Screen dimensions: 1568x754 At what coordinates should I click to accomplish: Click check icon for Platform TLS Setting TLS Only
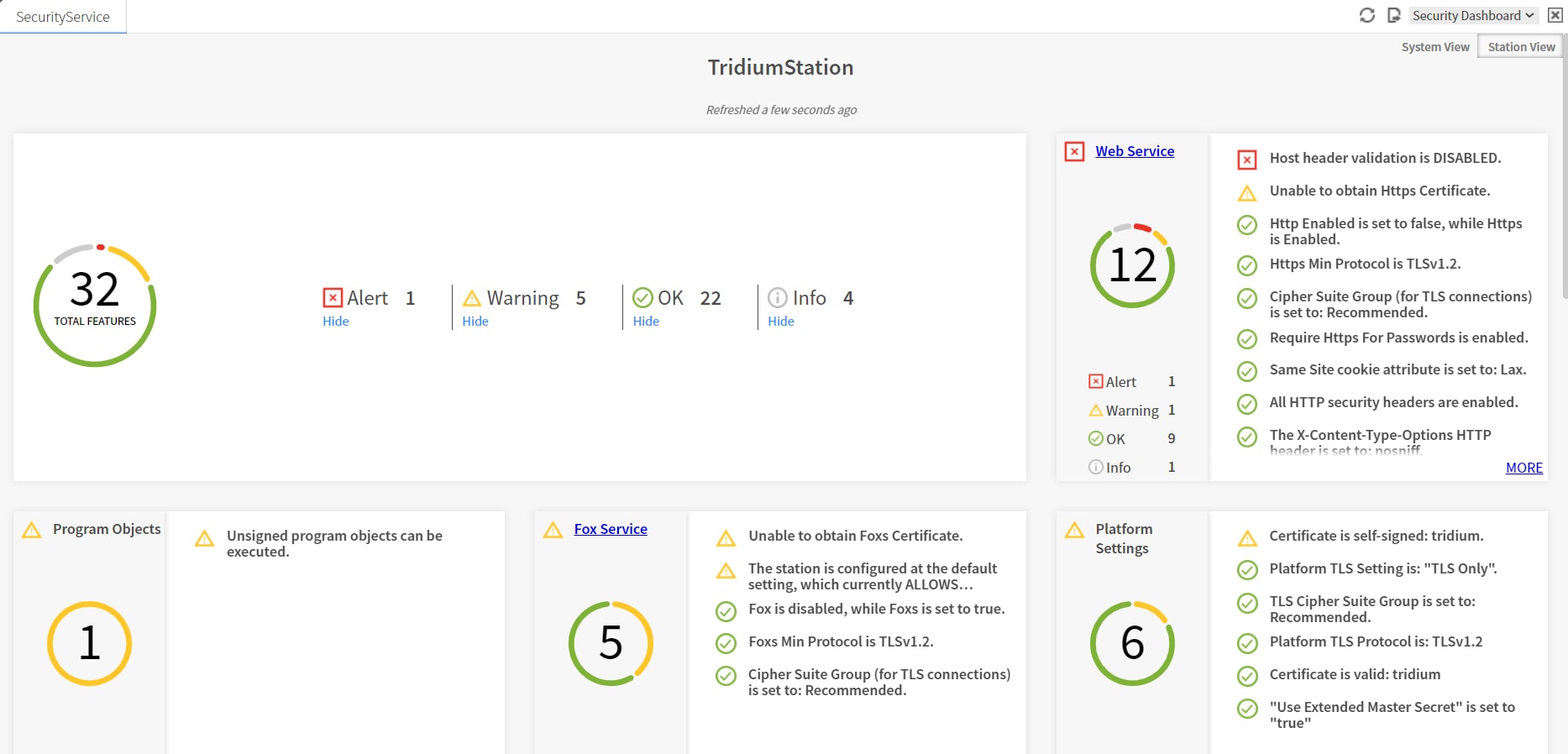point(1247,571)
